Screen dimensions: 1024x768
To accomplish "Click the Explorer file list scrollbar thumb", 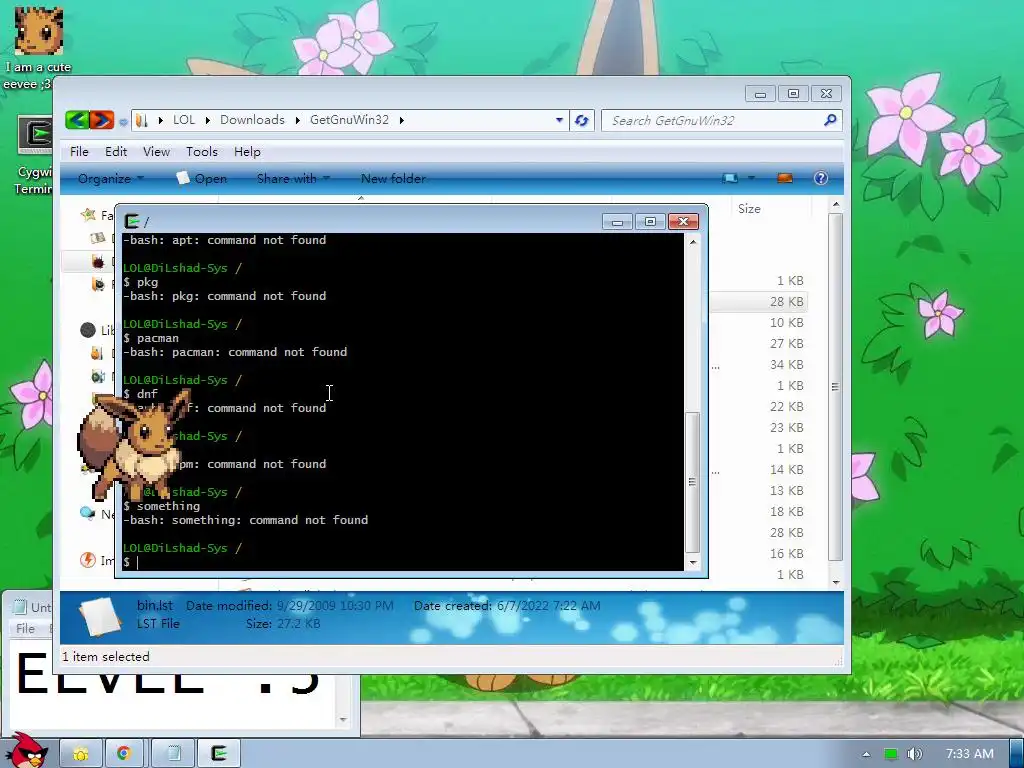I will [x=835, y=387].
